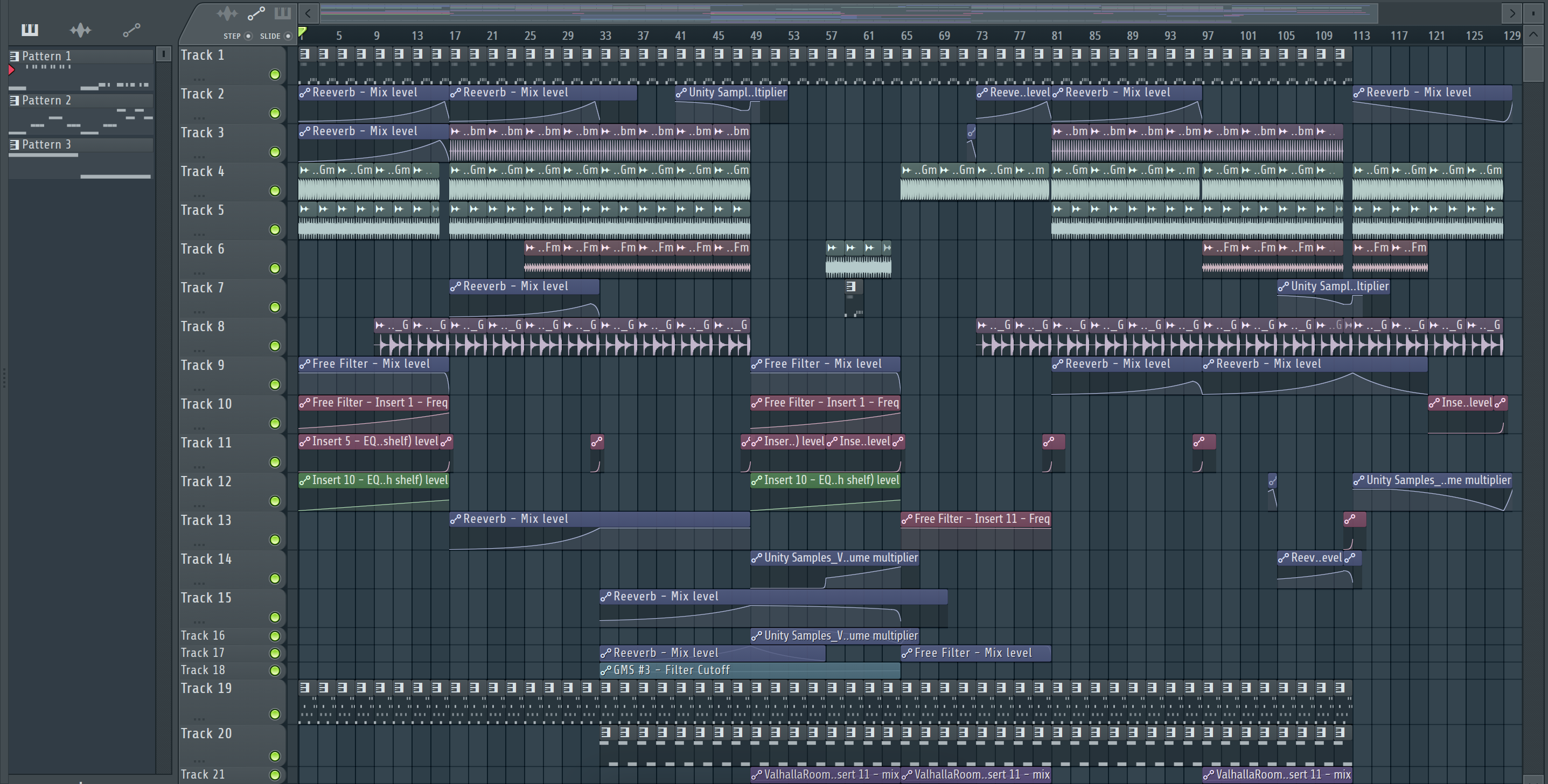Select the Track 20 name label
Image resolution: width=1548 pixels, height=784 pixels.
[x=206, y=733]
